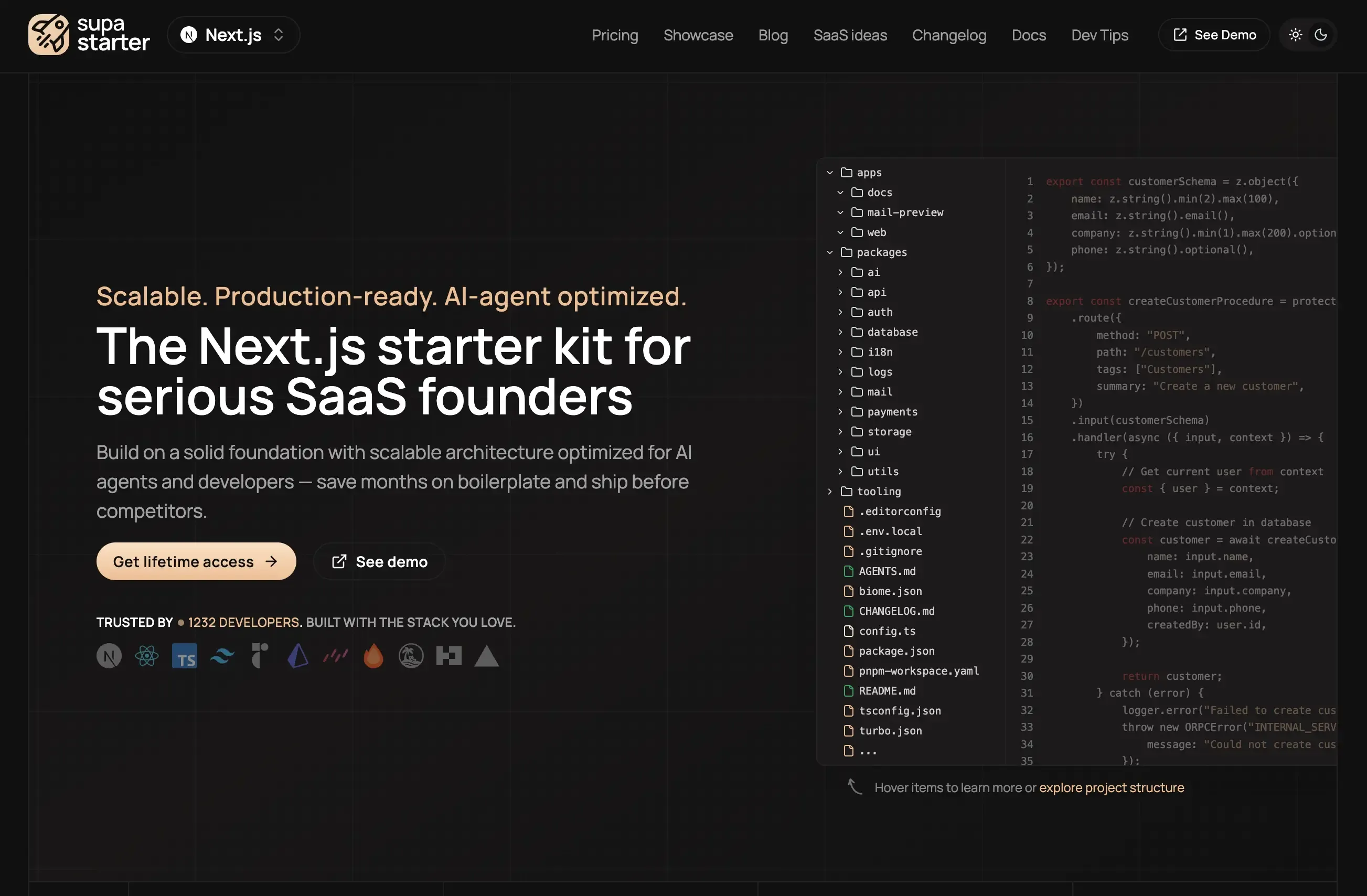Click the supastarter rocket logo

[49, 35]
